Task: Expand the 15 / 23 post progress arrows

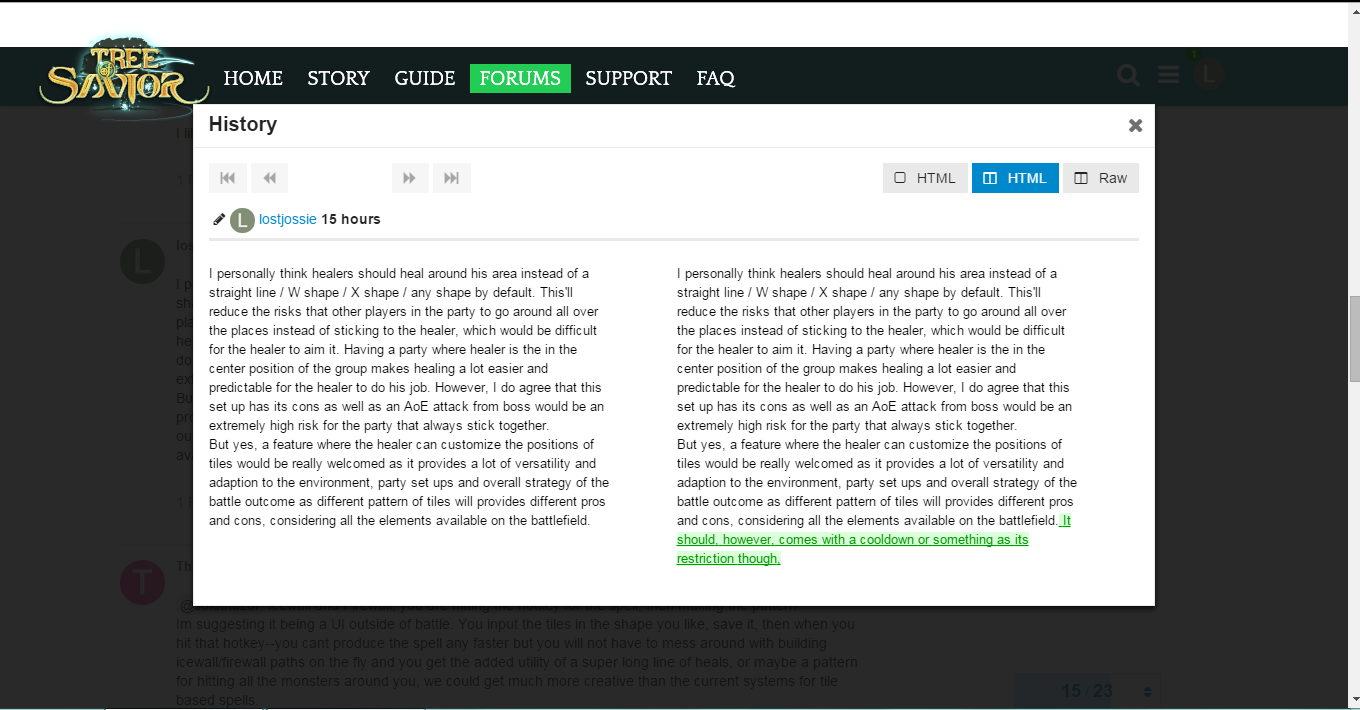Action: [1147, 691]
